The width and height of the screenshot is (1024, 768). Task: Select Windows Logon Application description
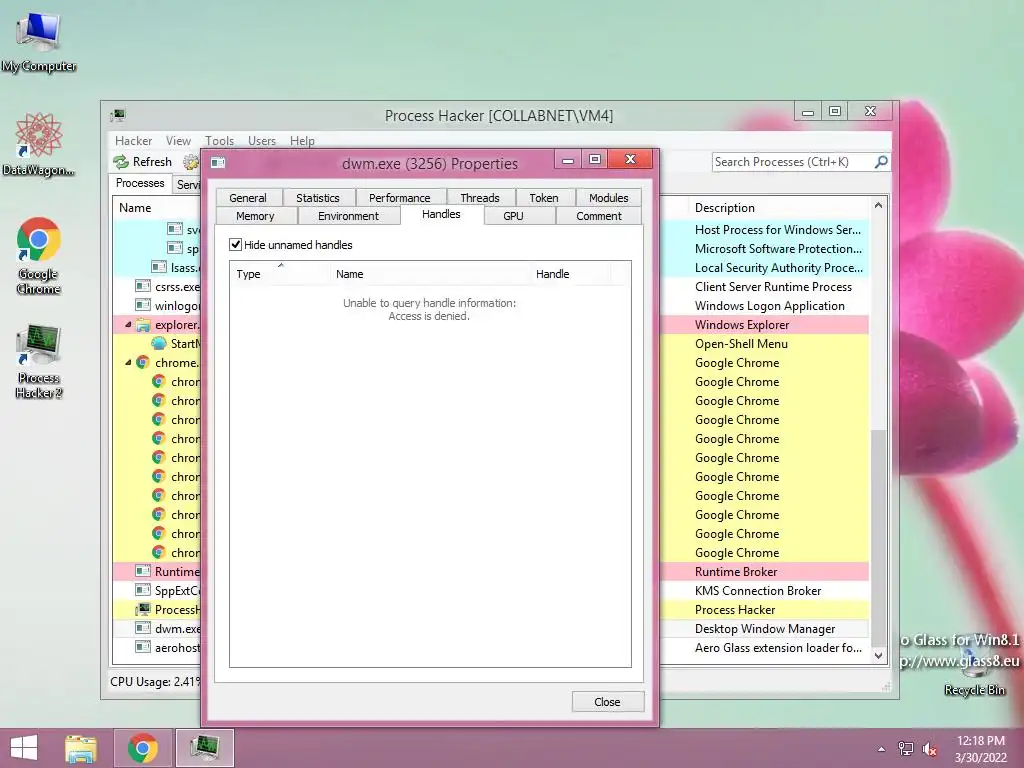(769, 306)
